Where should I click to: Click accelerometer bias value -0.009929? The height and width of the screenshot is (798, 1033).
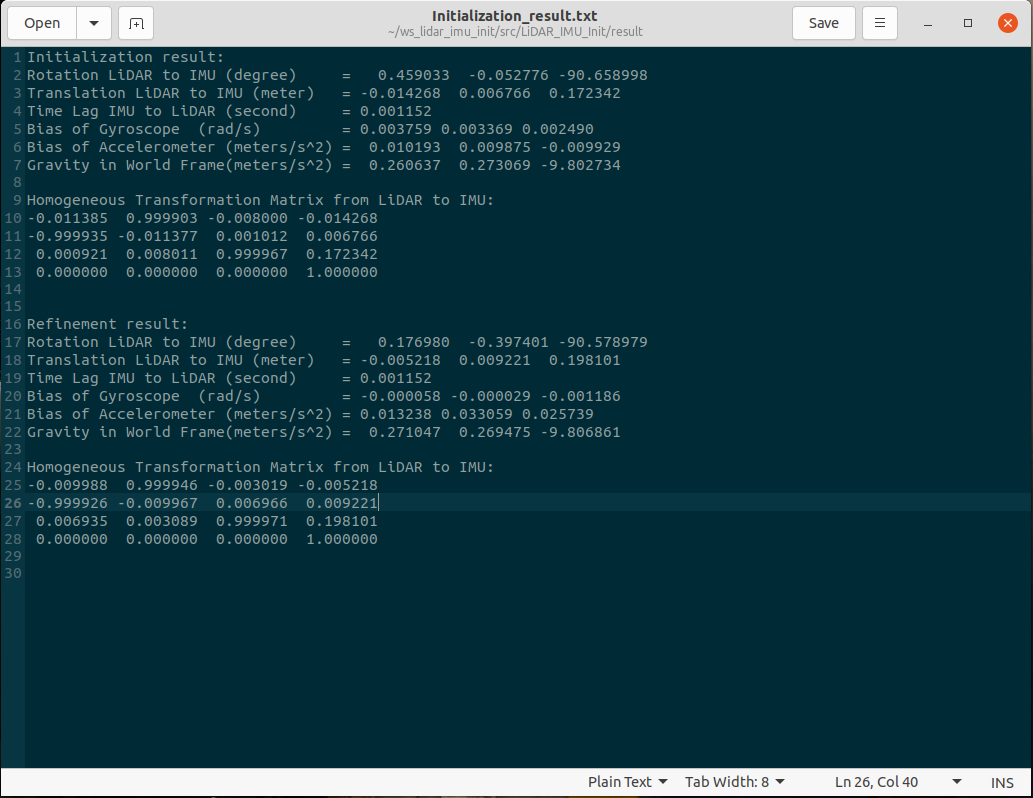580,147
